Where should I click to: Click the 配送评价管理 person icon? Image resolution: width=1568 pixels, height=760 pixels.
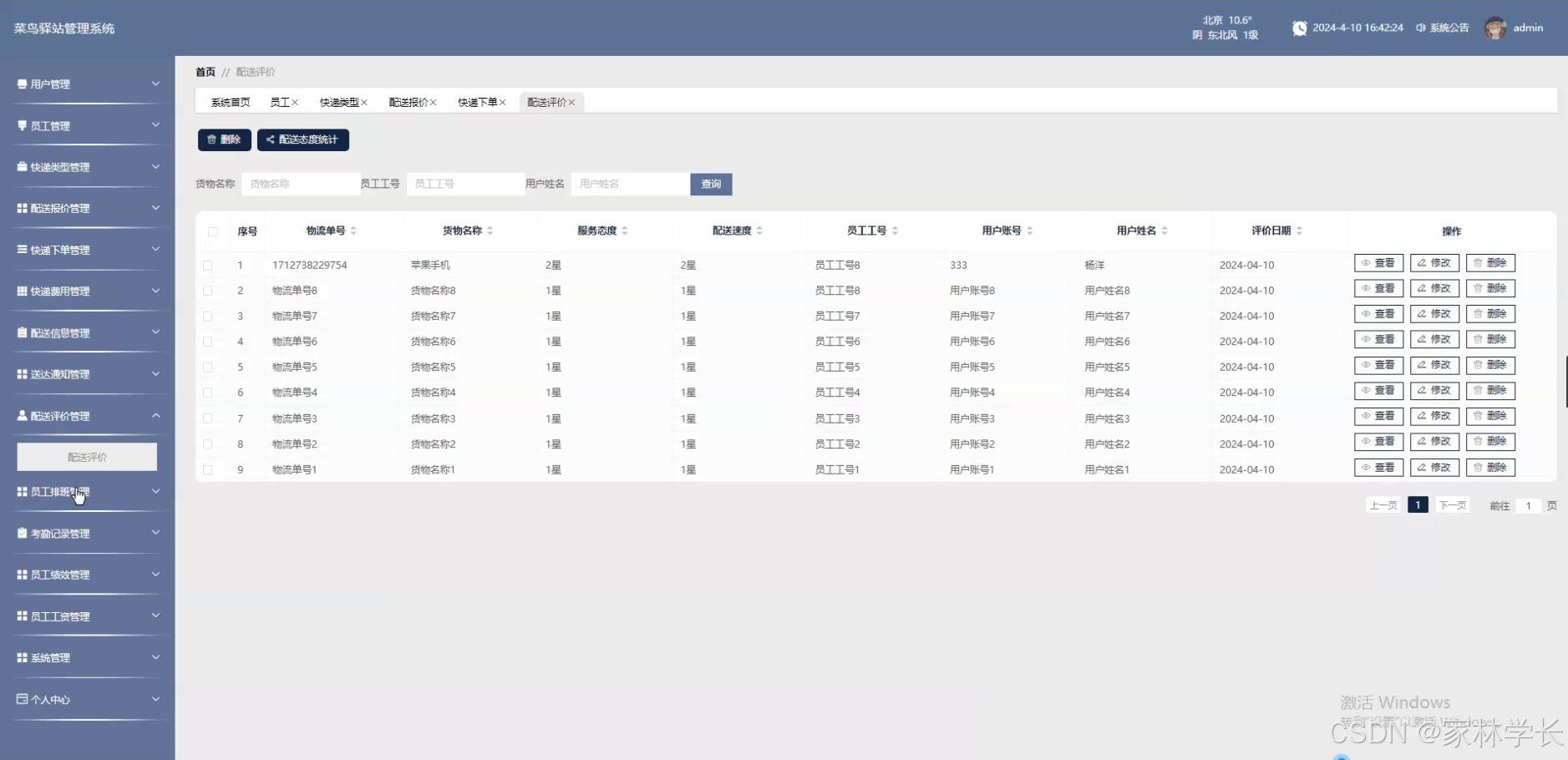point(23,415)
